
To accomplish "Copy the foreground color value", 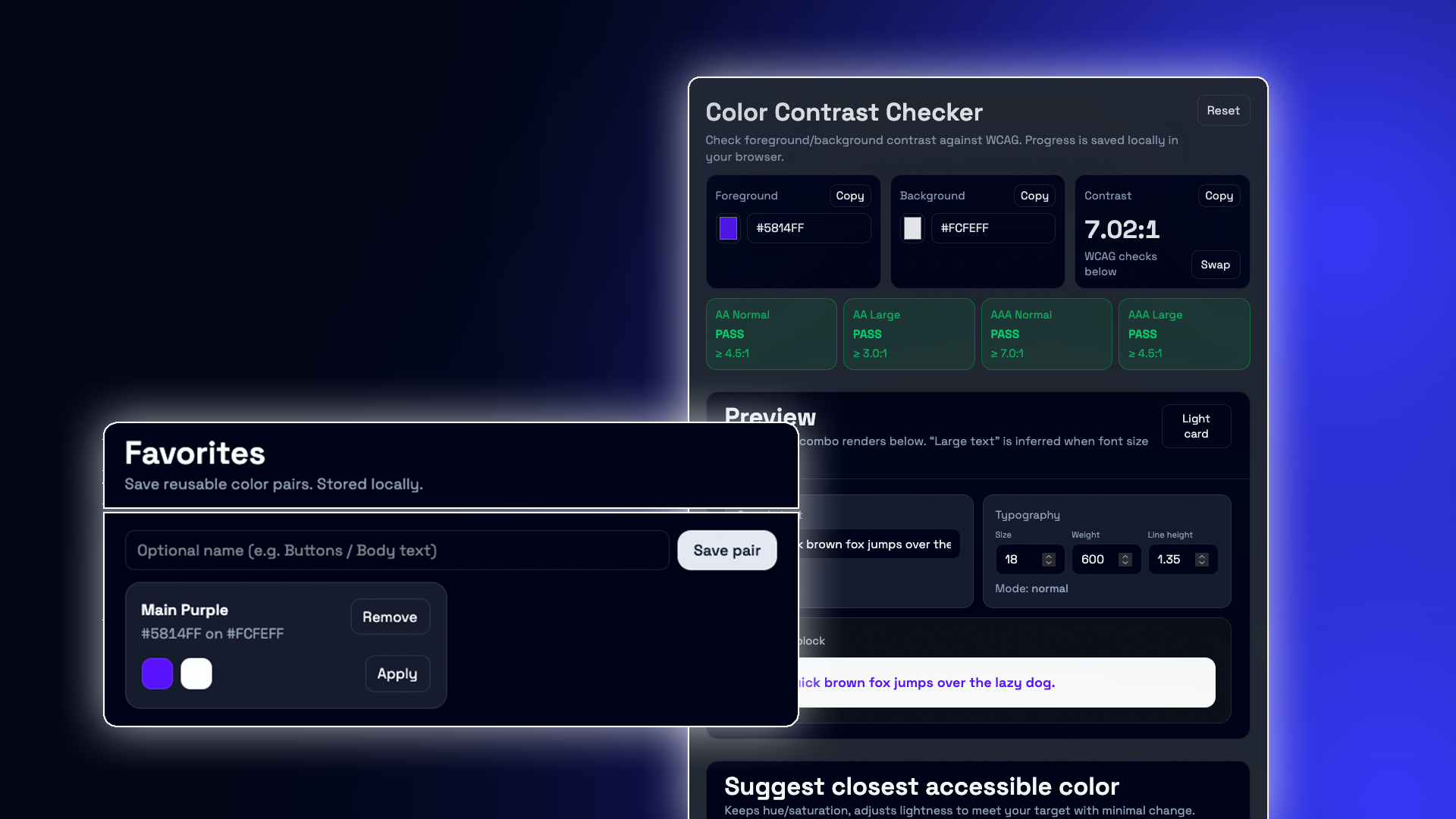I will pyautogui.click(x=849, y=196).
